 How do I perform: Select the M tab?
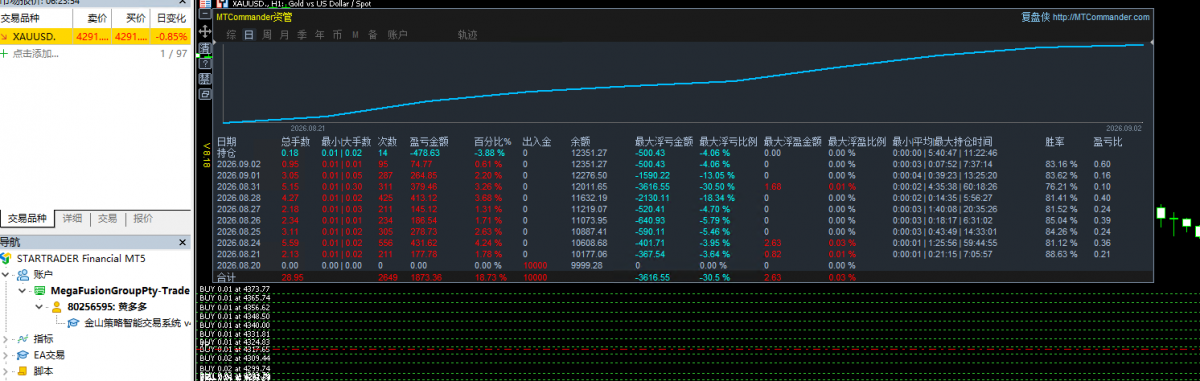(355, 35)
